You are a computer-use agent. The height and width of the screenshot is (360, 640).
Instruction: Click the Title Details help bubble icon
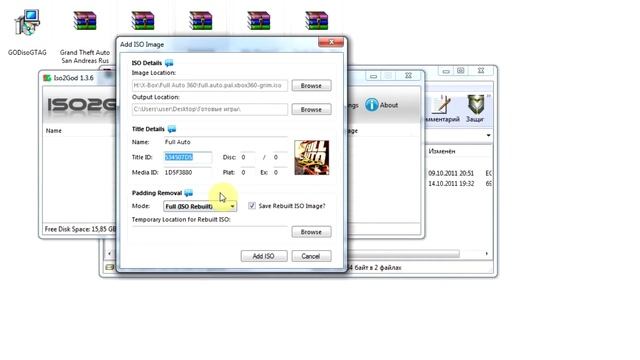point(172,129)
